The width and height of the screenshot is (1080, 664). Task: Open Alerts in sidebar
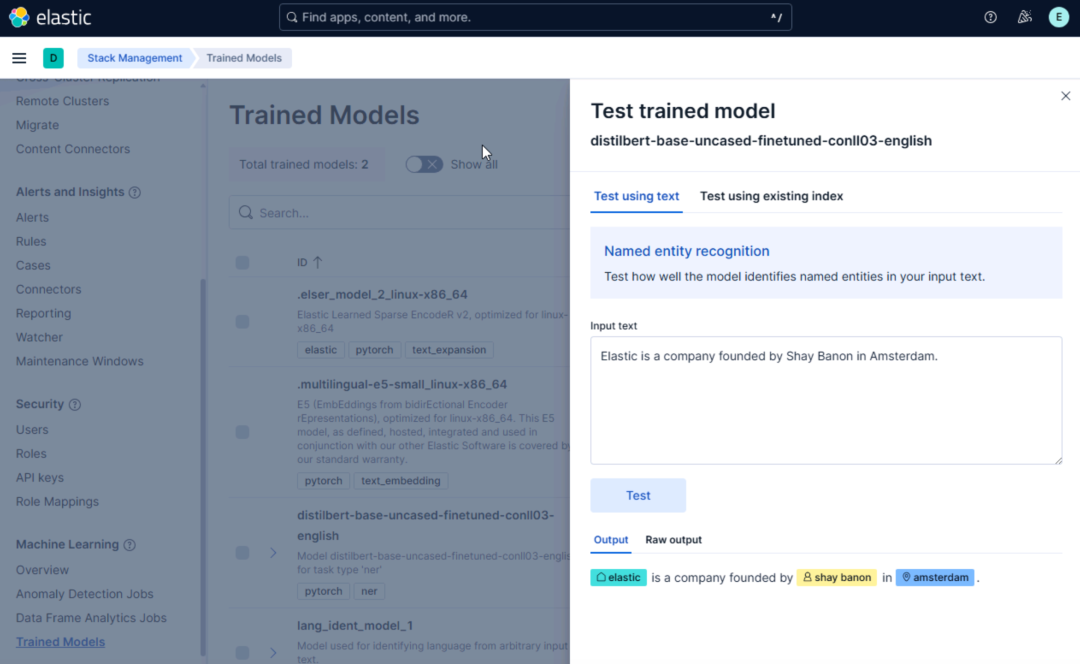(32, 218)
